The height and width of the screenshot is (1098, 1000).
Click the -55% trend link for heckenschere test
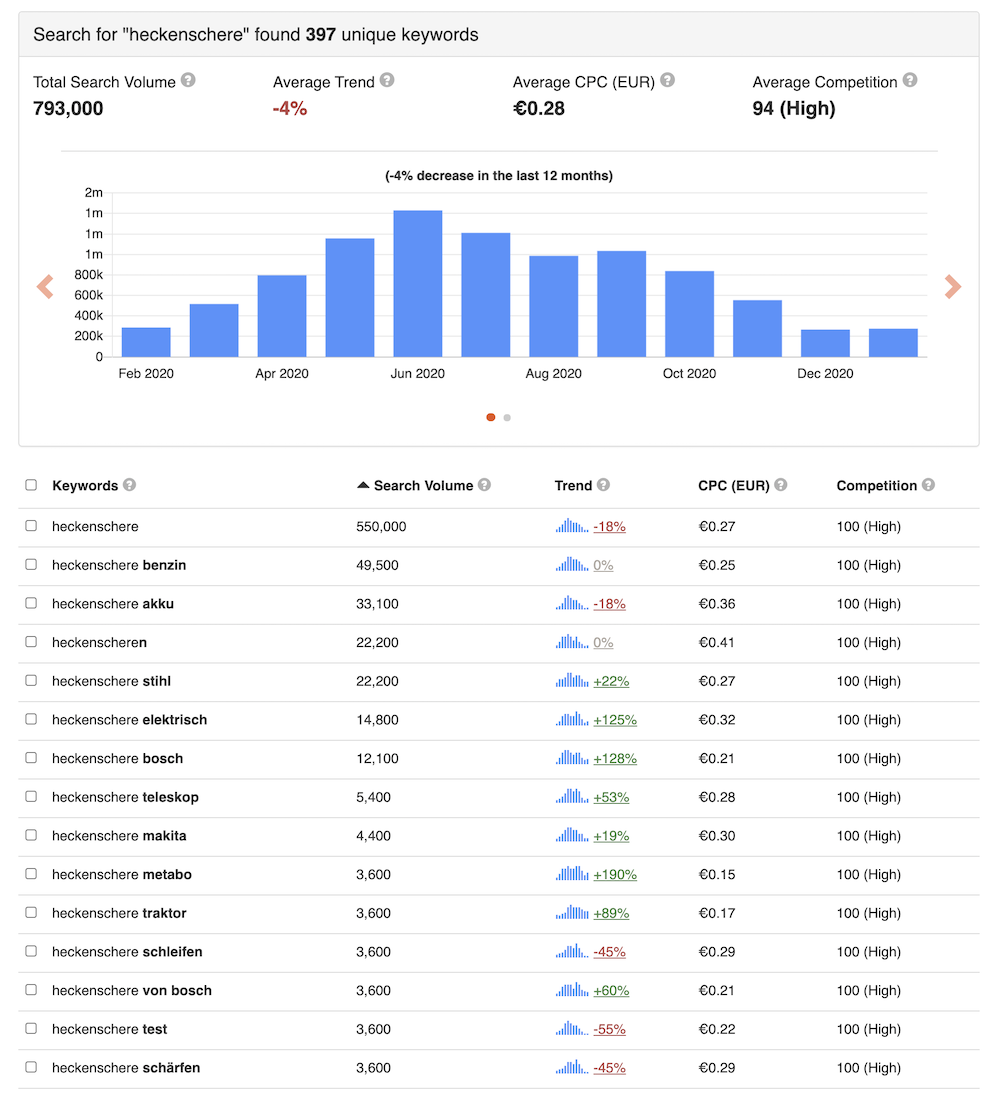pyautogui.click(x=609, y=1029)
